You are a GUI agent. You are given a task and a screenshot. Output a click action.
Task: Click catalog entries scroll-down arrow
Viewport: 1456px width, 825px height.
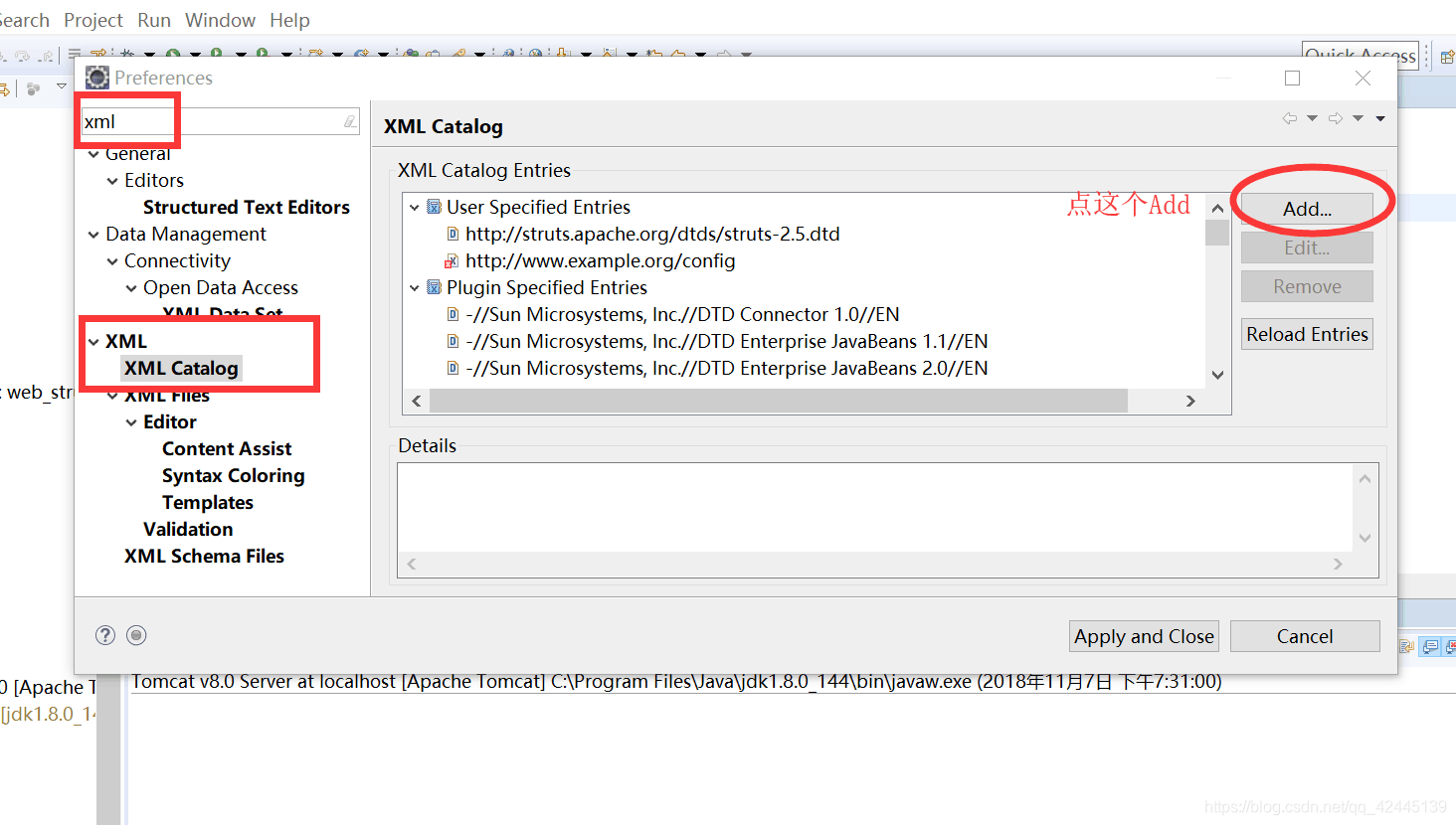[x=1217, y=375]
